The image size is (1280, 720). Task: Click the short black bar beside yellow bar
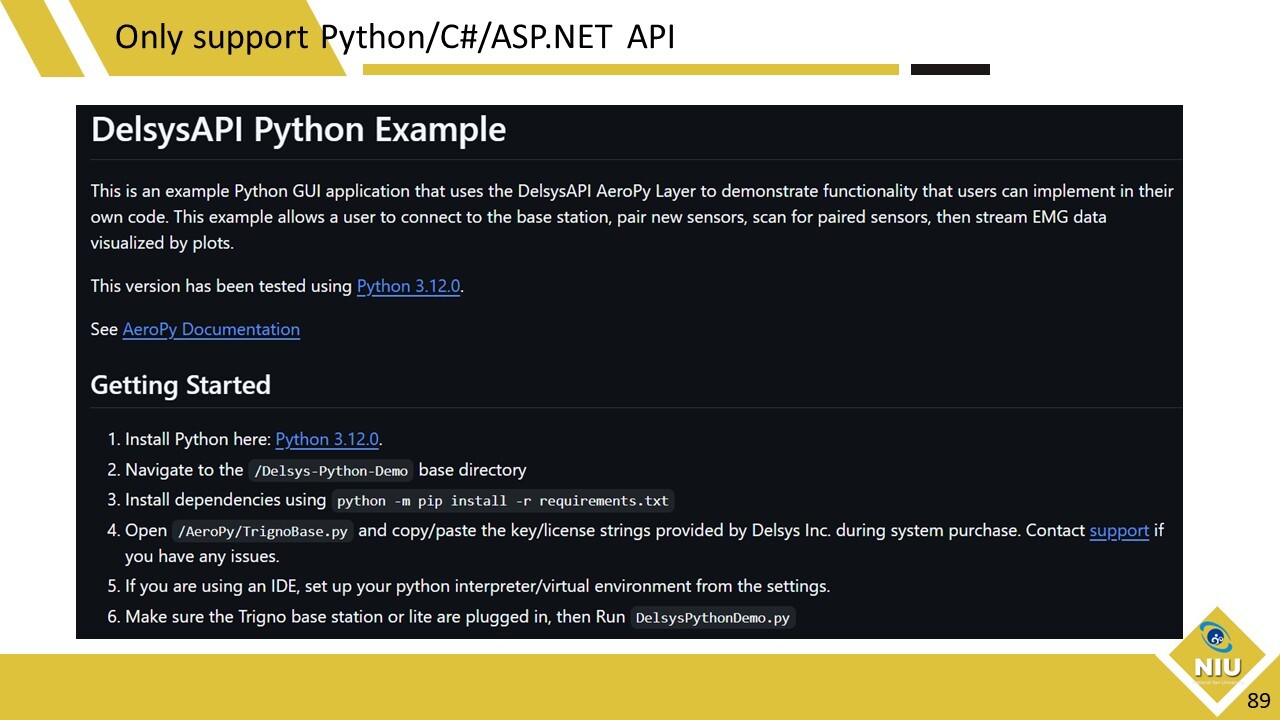(x=950, y=70)
